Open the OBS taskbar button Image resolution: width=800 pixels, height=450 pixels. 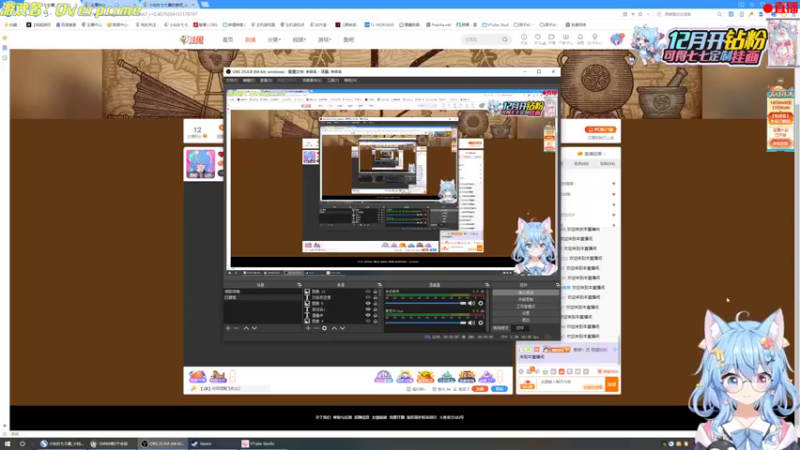[163, 444]
